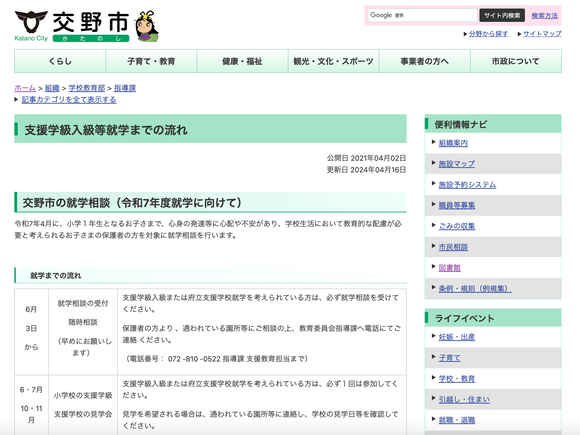Open 条例・規則（例規集） link

click(x=475, y=289)
